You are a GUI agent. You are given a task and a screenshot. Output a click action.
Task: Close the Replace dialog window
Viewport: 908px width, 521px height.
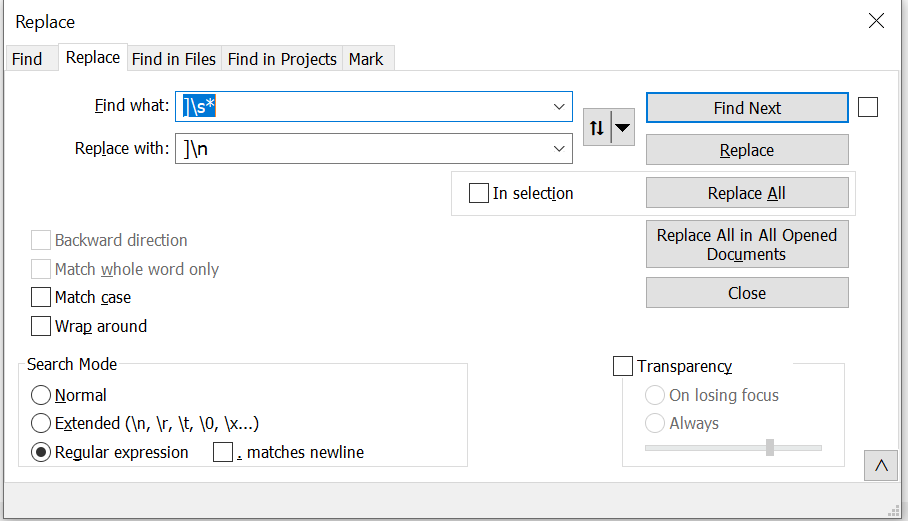point(876,21)
